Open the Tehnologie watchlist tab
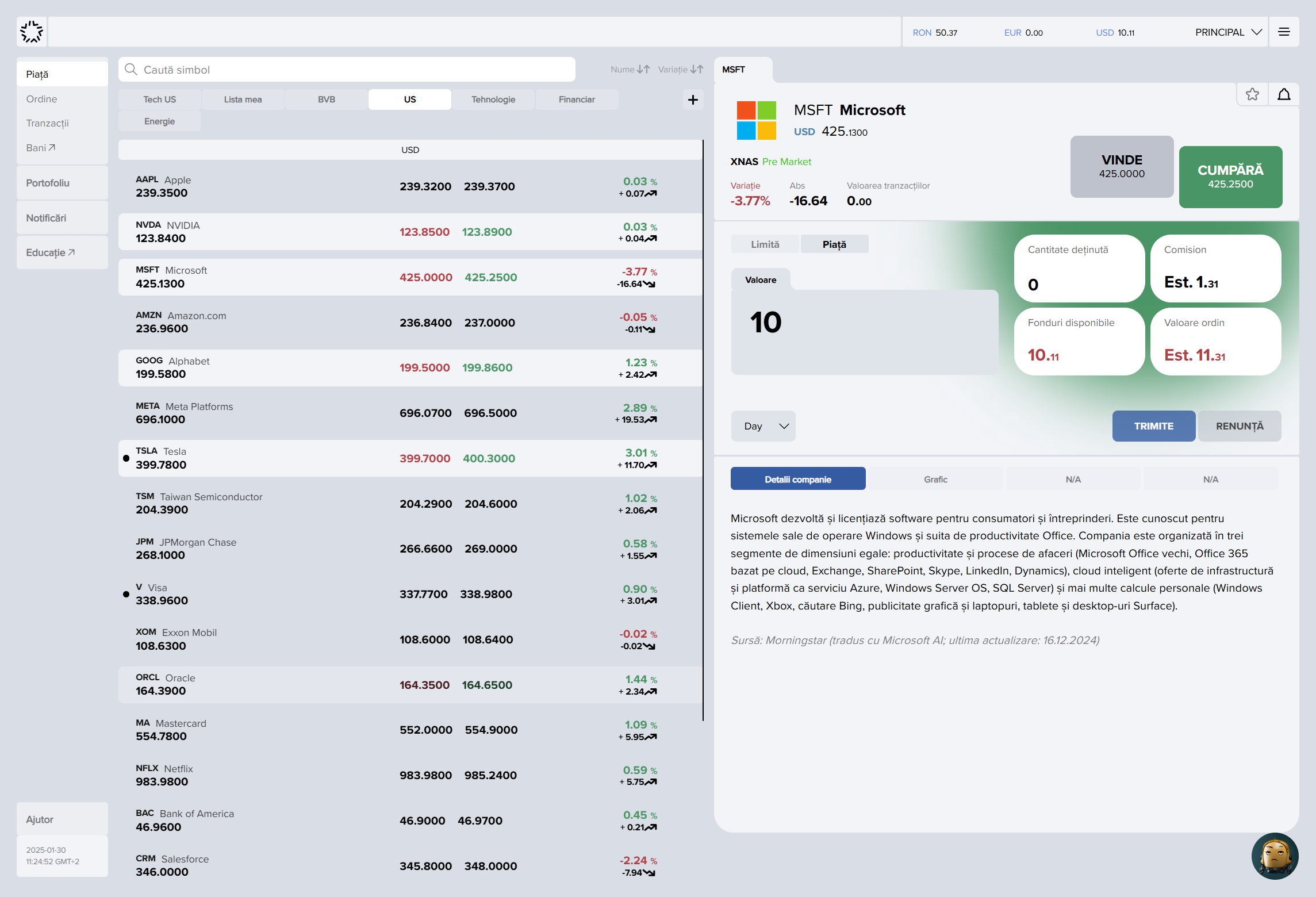1316x897 pixels. click(x=493, y=99)
